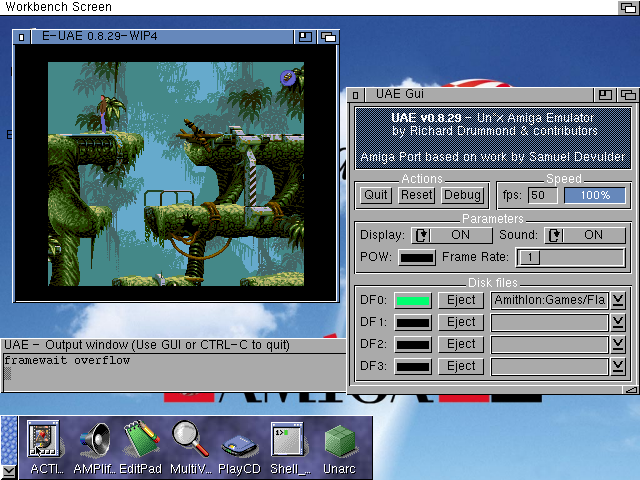Click the Workbench screen depth gadget
The height and width of the screenshot is (480, 640).
[x=628, y=7]
